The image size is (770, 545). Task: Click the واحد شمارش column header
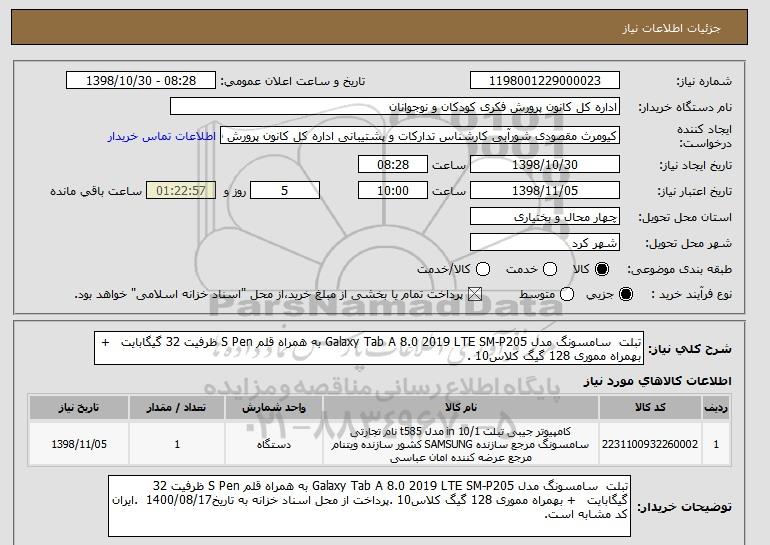point(274,408)
